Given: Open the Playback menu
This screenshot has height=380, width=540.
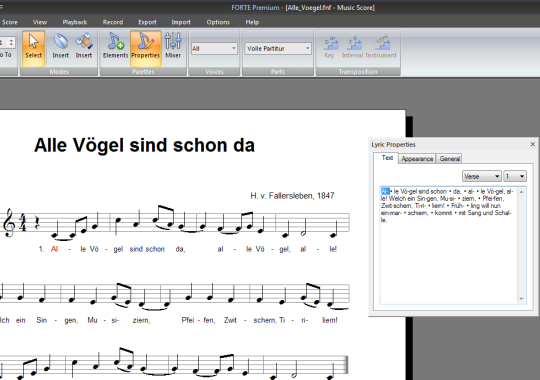Looking at the screenshot, I should coord(75,22).
